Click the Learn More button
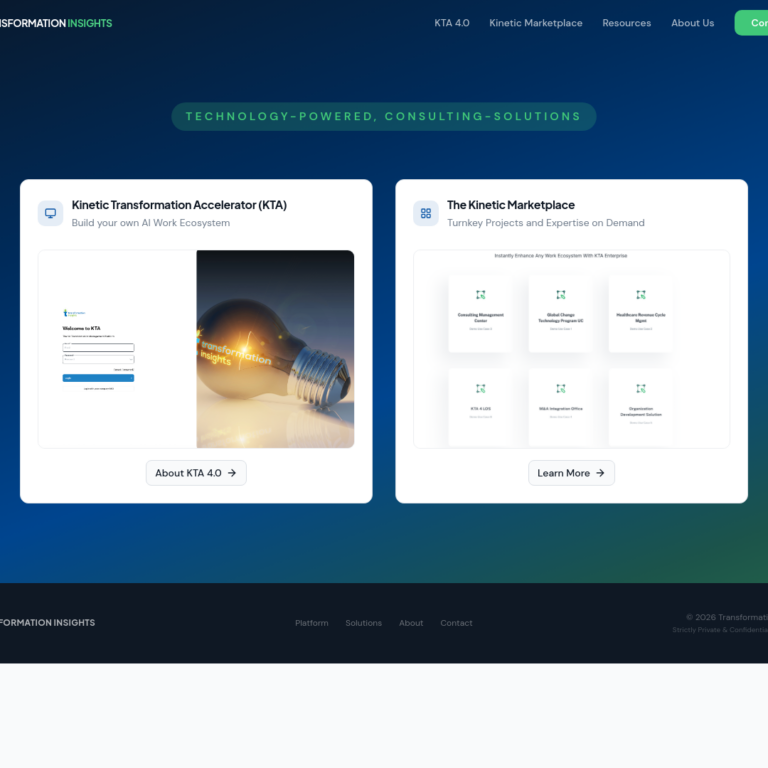 click(571, 473)
